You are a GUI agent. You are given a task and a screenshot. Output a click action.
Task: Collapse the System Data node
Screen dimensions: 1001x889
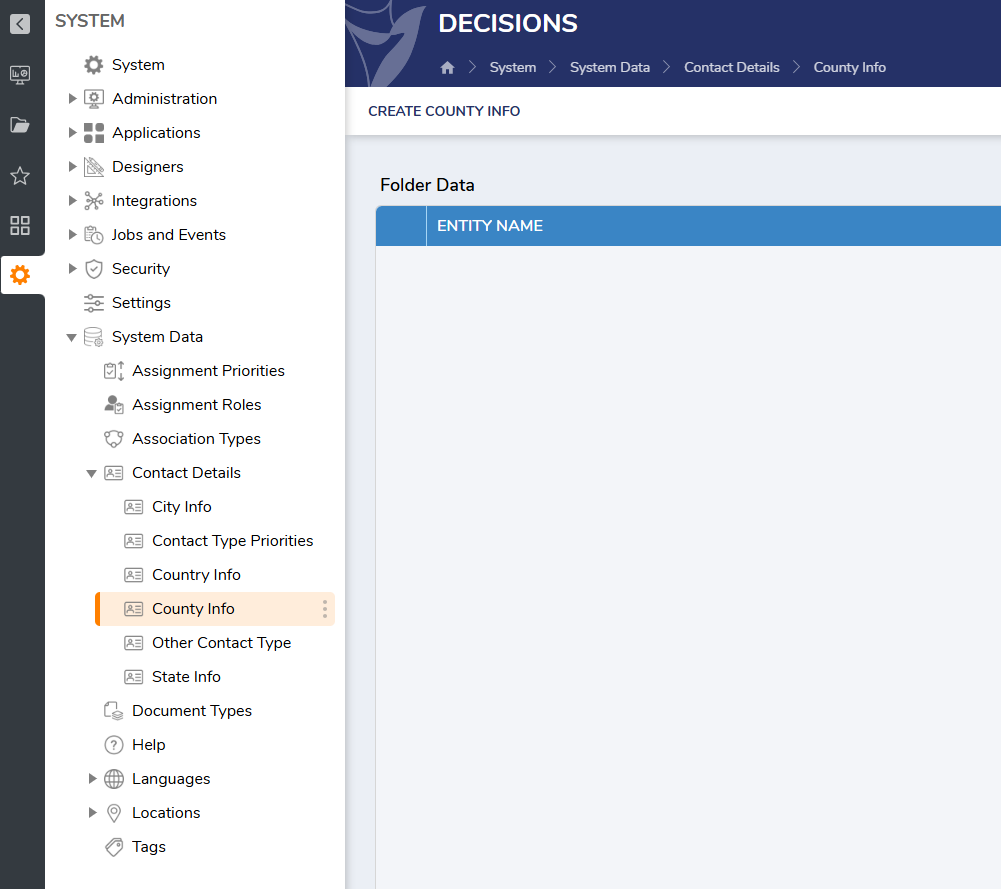72,338
